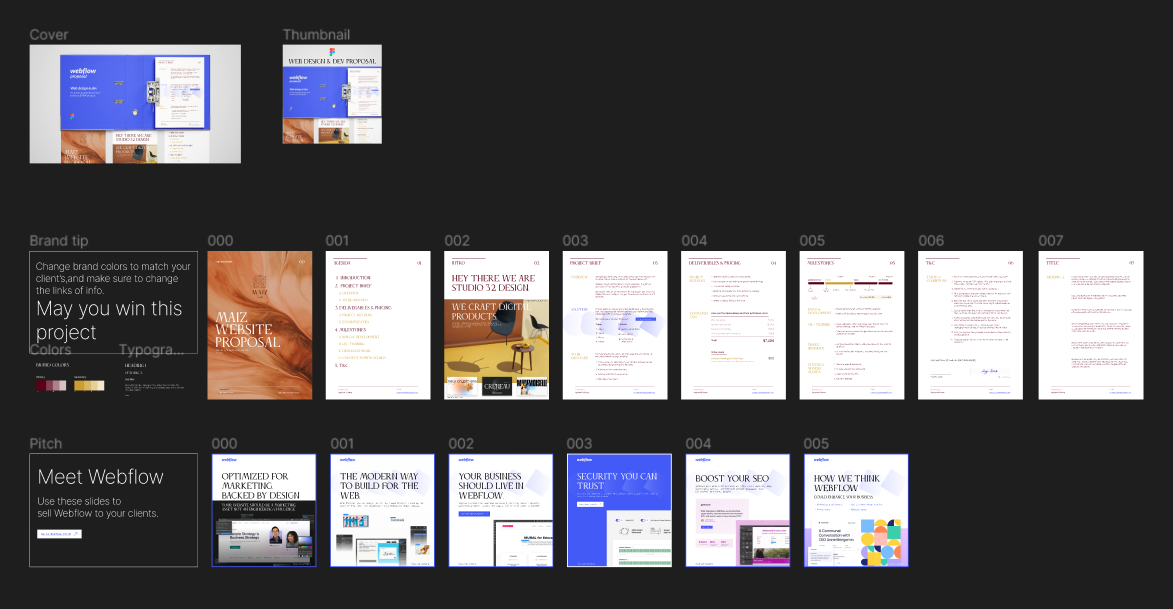
Task: Click the blue button on the Your Business slide
Action: point(474,514)
